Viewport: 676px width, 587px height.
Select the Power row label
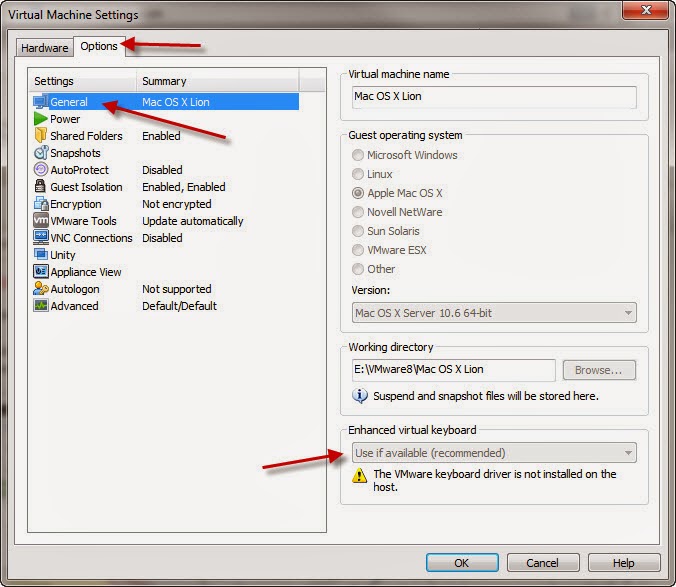65,119
